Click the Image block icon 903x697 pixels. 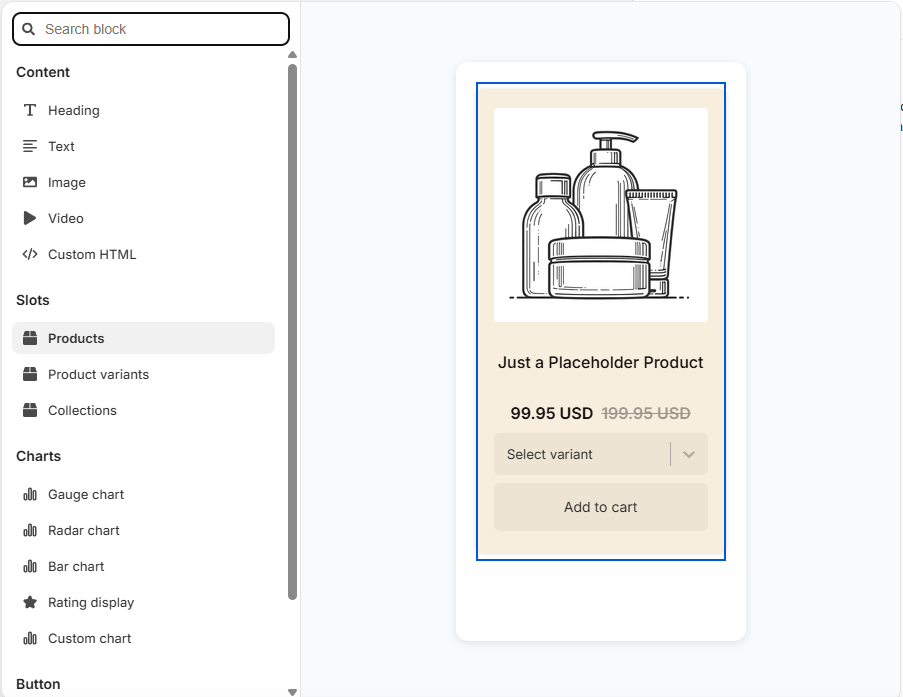pos(30,182)
